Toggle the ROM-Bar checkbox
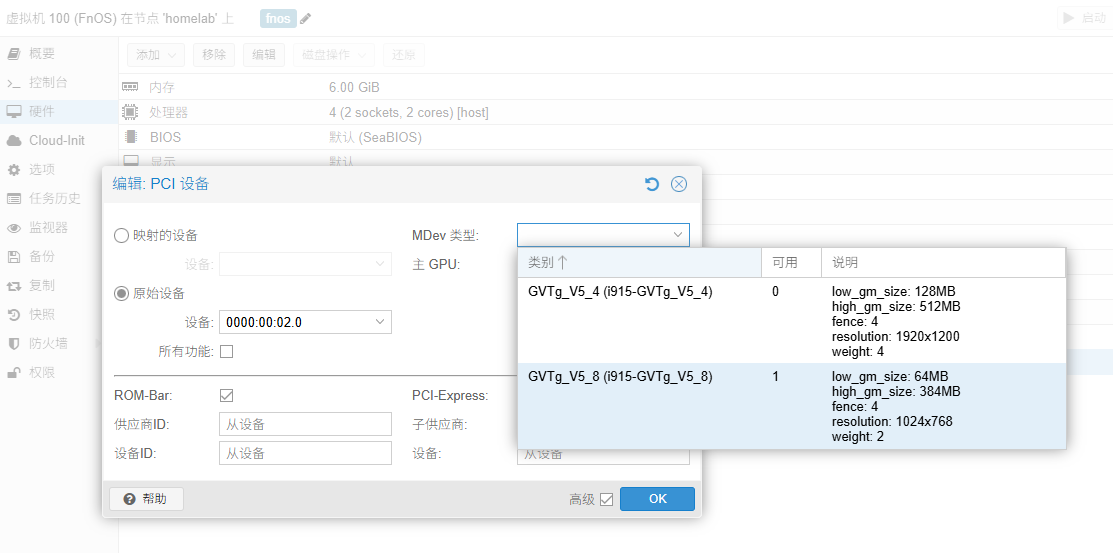Screen dimensions: 1113x553 [x=226, y=395]
